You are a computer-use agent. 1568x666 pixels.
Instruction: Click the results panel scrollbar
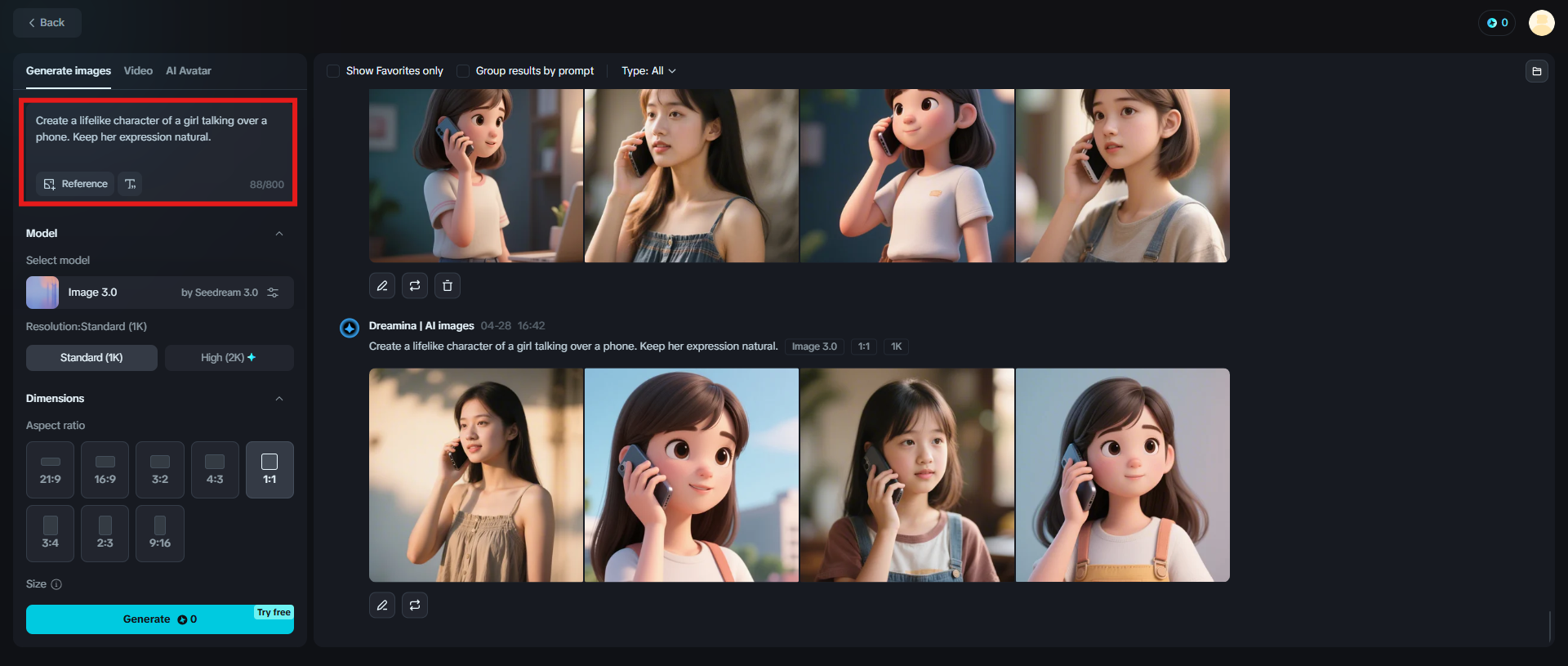(x=1549, y=626)
